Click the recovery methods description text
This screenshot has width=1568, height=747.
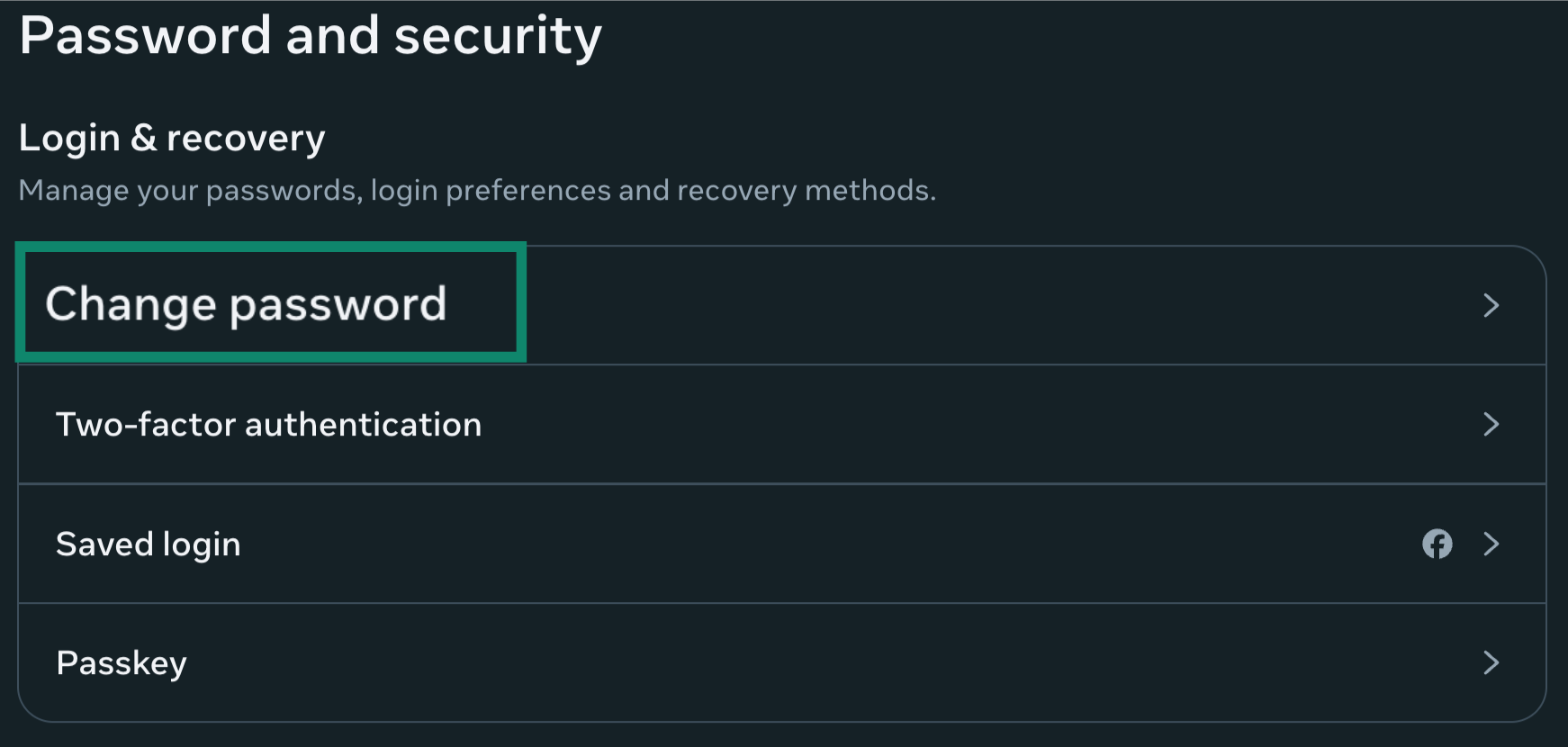(x=479, y=190)
